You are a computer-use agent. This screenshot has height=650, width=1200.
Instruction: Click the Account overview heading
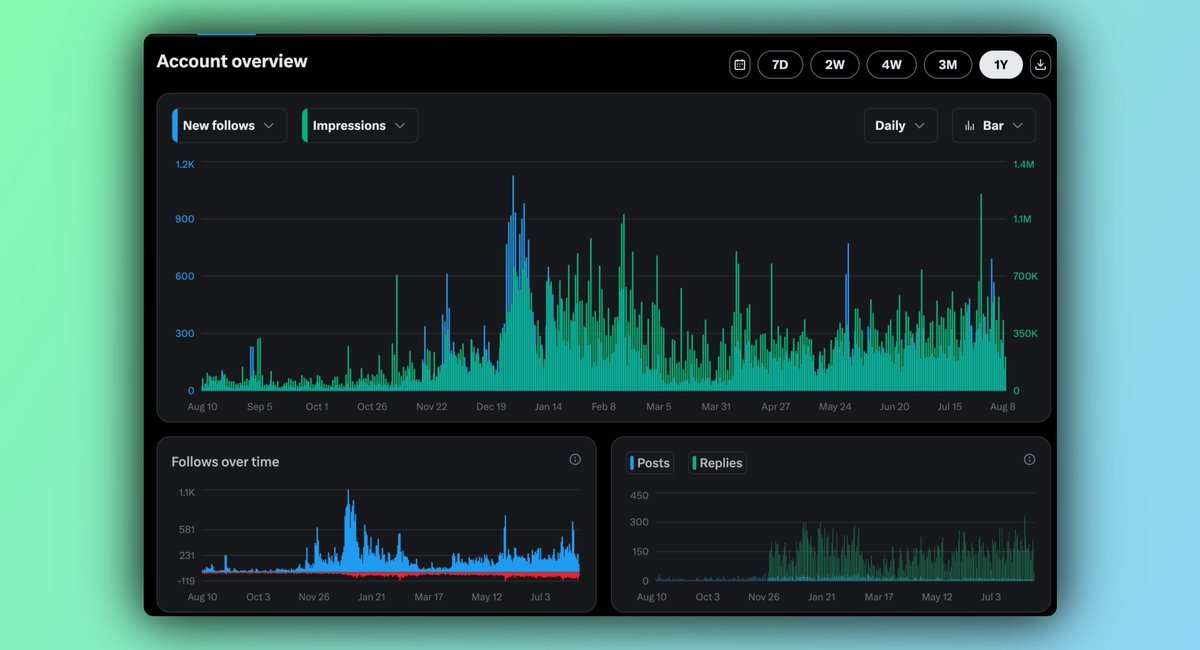[232, 61]
